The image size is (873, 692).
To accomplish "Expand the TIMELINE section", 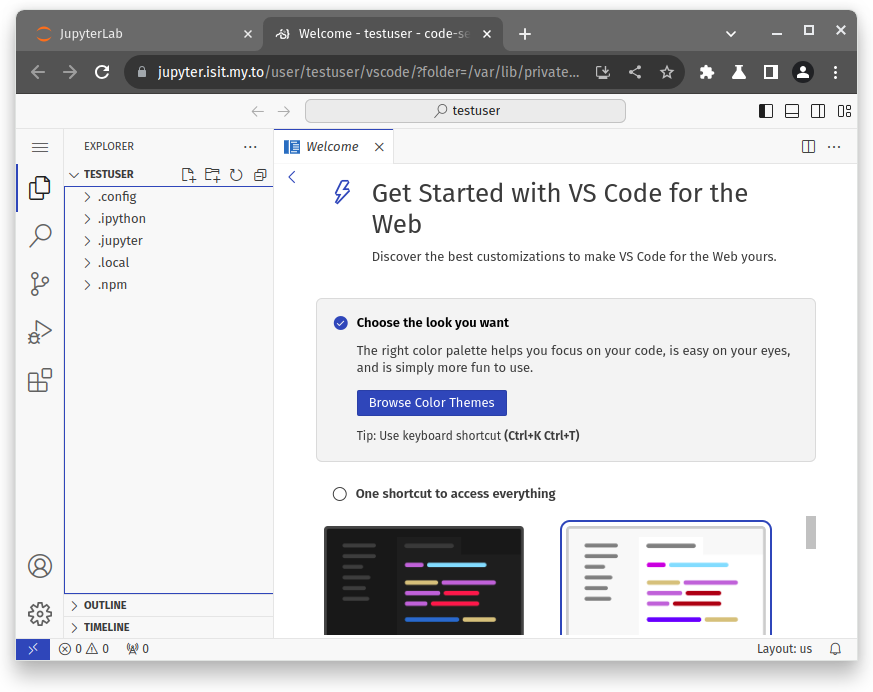I will pos(106,627).
